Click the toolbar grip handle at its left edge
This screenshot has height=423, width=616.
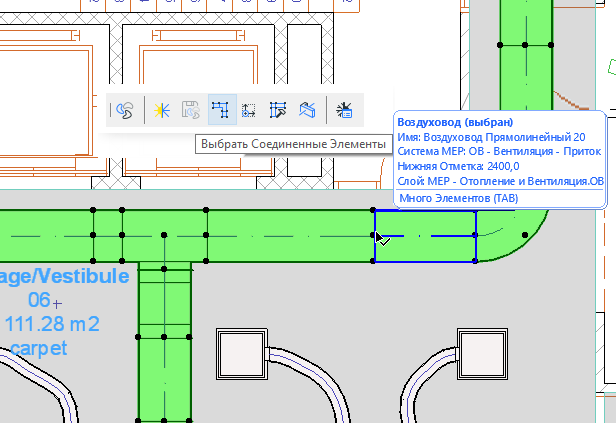click(110, 110)
